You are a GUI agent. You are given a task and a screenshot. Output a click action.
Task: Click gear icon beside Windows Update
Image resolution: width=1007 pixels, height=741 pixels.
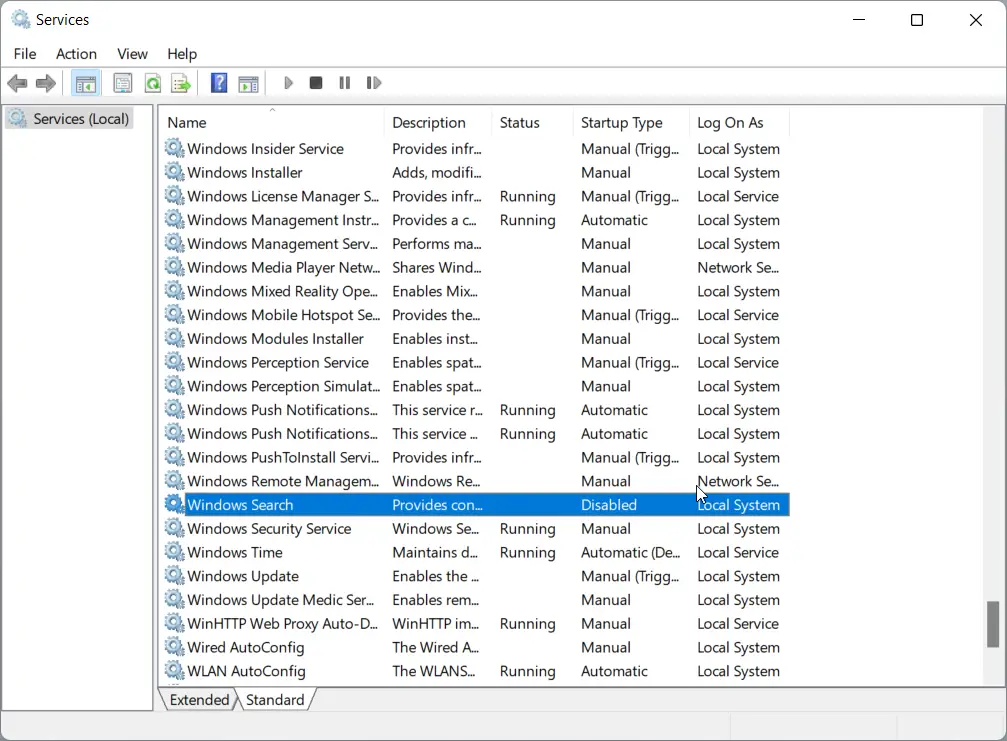coord(174,575)
